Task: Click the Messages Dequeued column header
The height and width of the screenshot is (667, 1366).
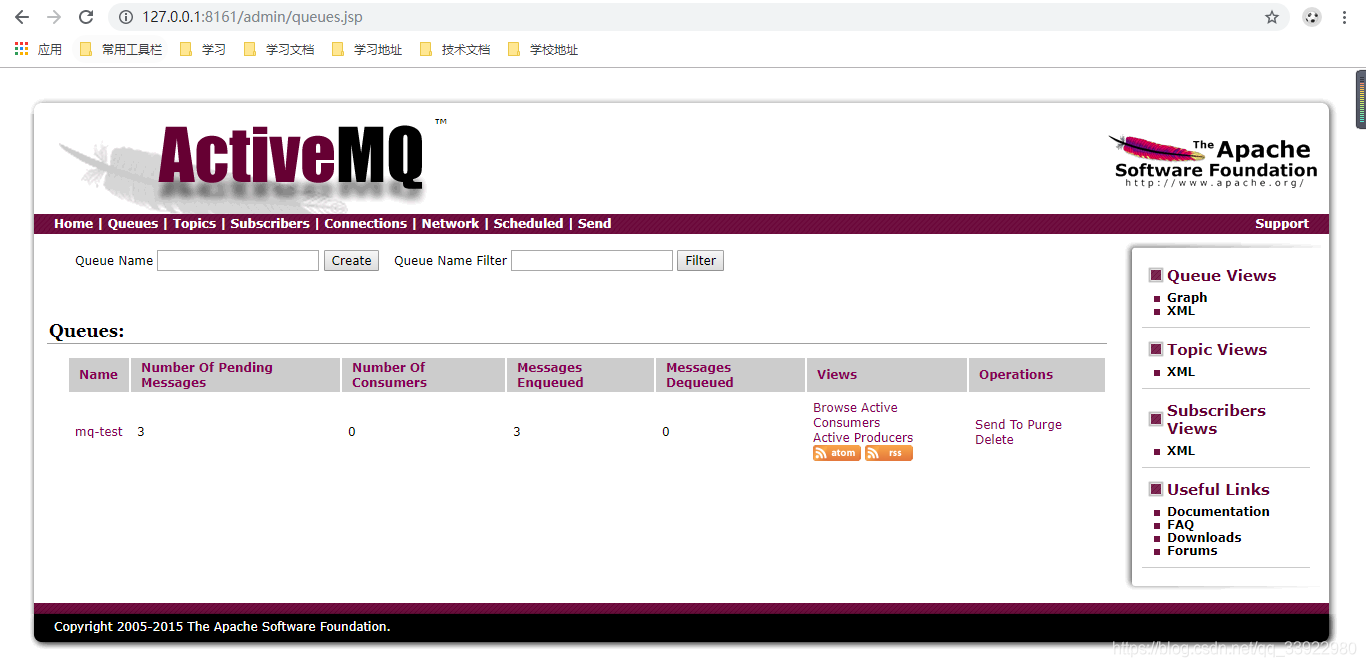Action: pyautogui.click(x=730, y=375)
